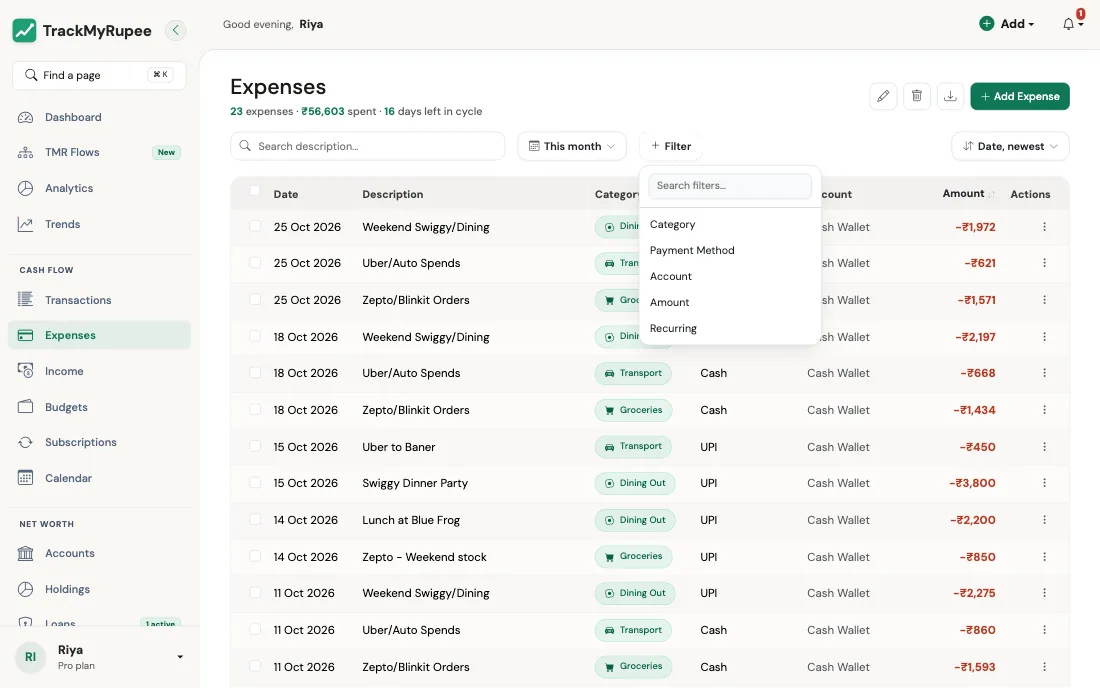This screenshot has width=1100, height=688.
Task: Select the Uber to Baner expense checkbox
Action: (x=255, y=446)
